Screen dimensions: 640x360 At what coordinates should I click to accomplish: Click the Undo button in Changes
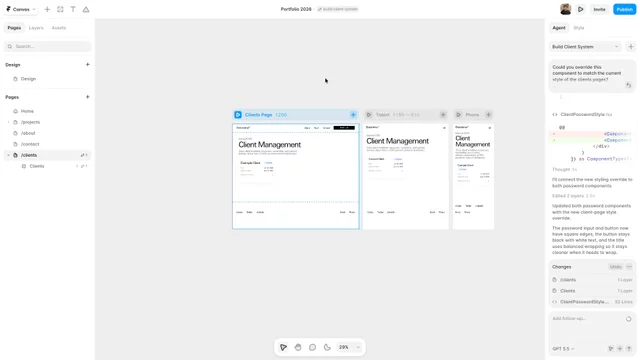[616, 267]
